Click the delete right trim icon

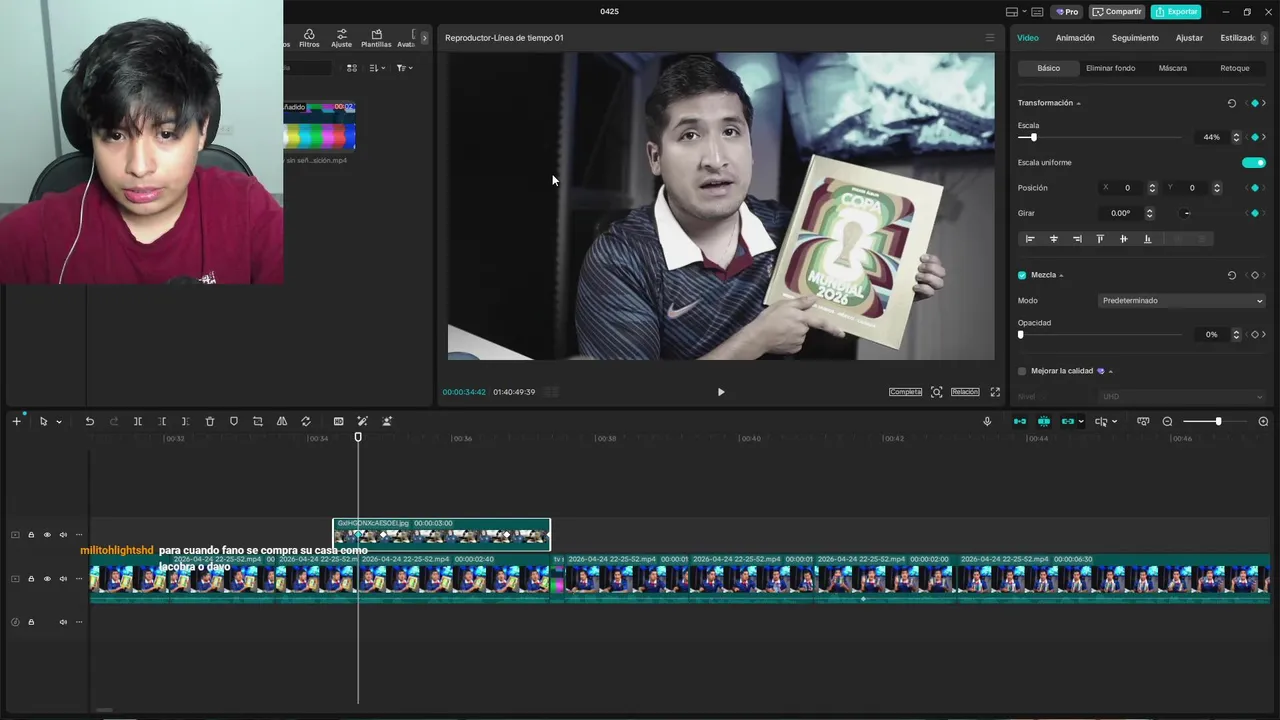(186, 422)
